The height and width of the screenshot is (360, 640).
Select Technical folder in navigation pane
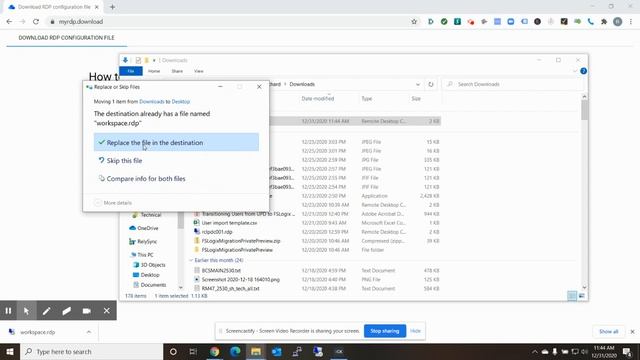[147, 215]
